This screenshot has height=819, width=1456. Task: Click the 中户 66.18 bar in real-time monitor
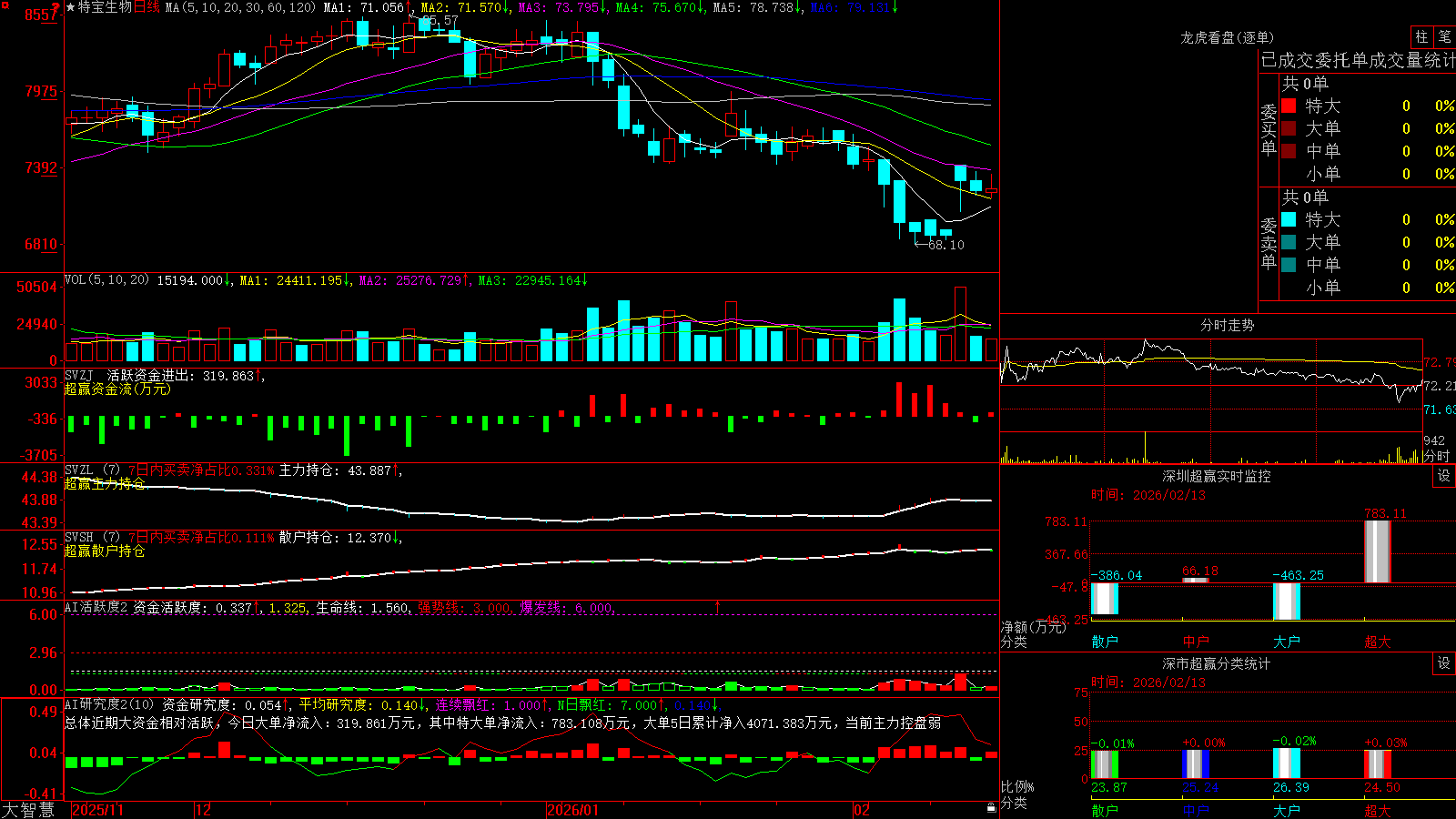1196,581
